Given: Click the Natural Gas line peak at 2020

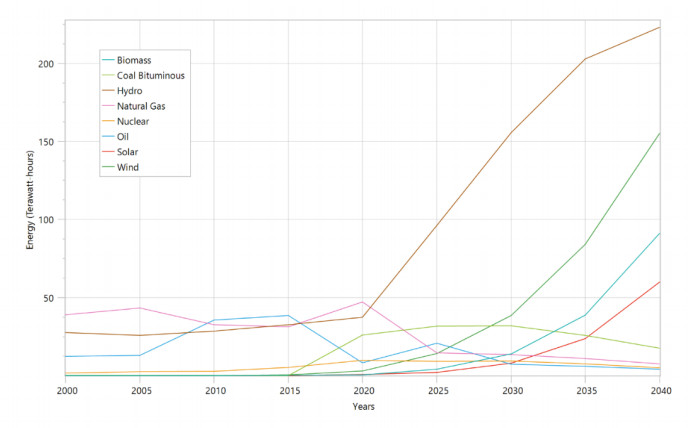Looking at the screenshot, I should [362, 302].
